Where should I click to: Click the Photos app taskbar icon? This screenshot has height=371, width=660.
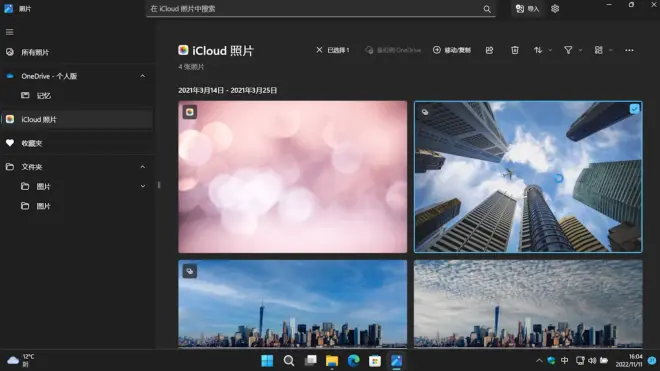click(x=397, y=361)
